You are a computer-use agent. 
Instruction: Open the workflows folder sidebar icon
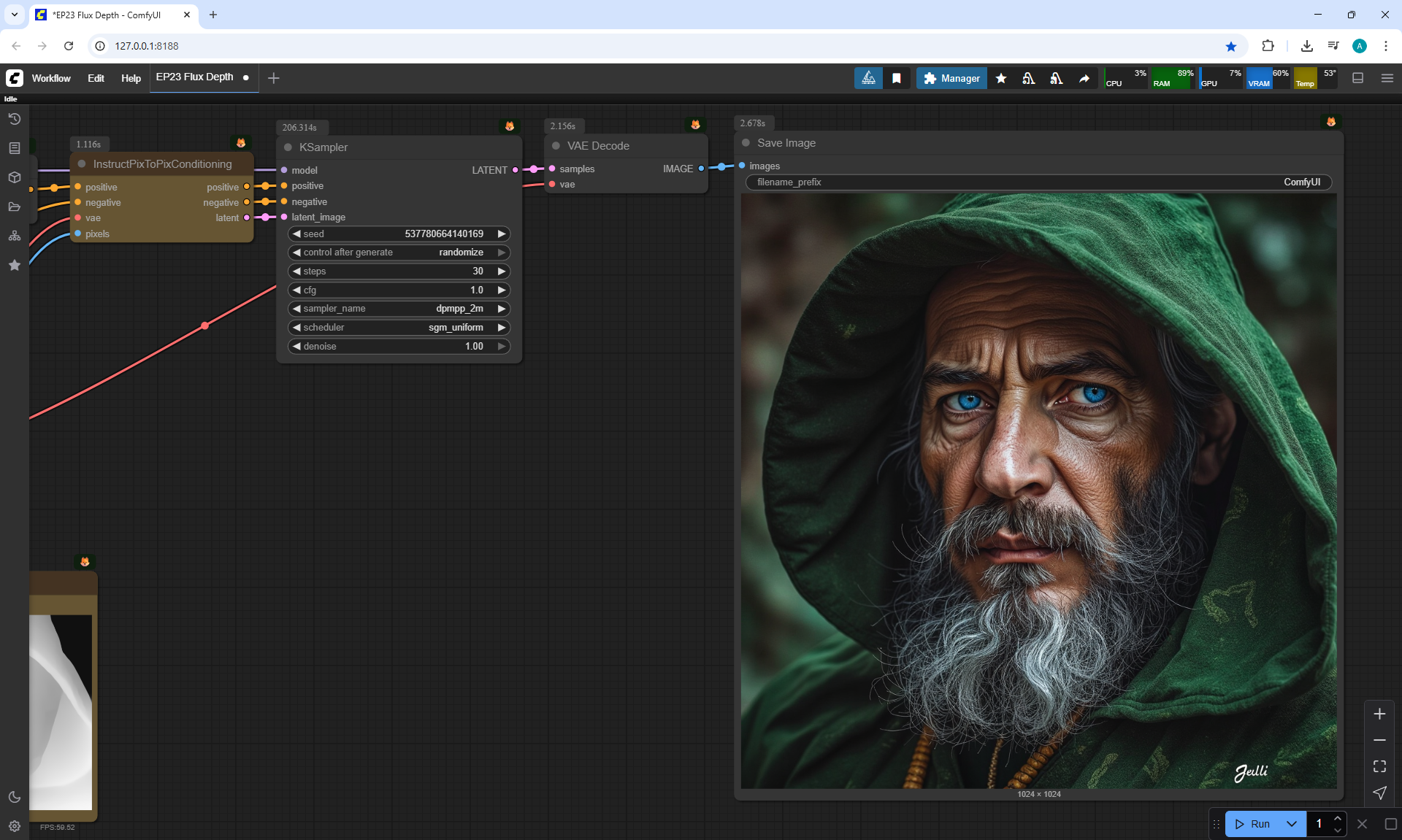click(14, 207)
